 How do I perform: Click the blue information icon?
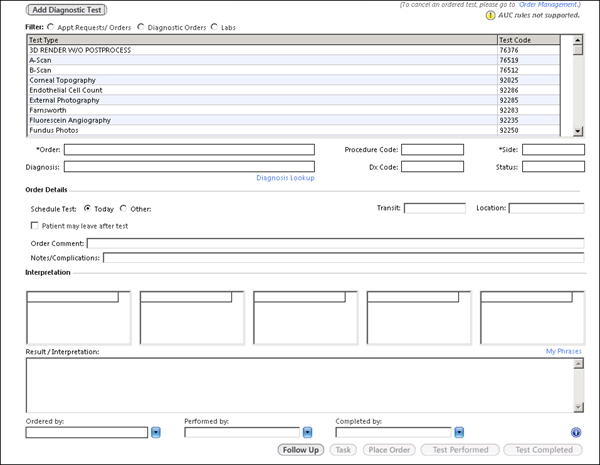coord(576,432)
